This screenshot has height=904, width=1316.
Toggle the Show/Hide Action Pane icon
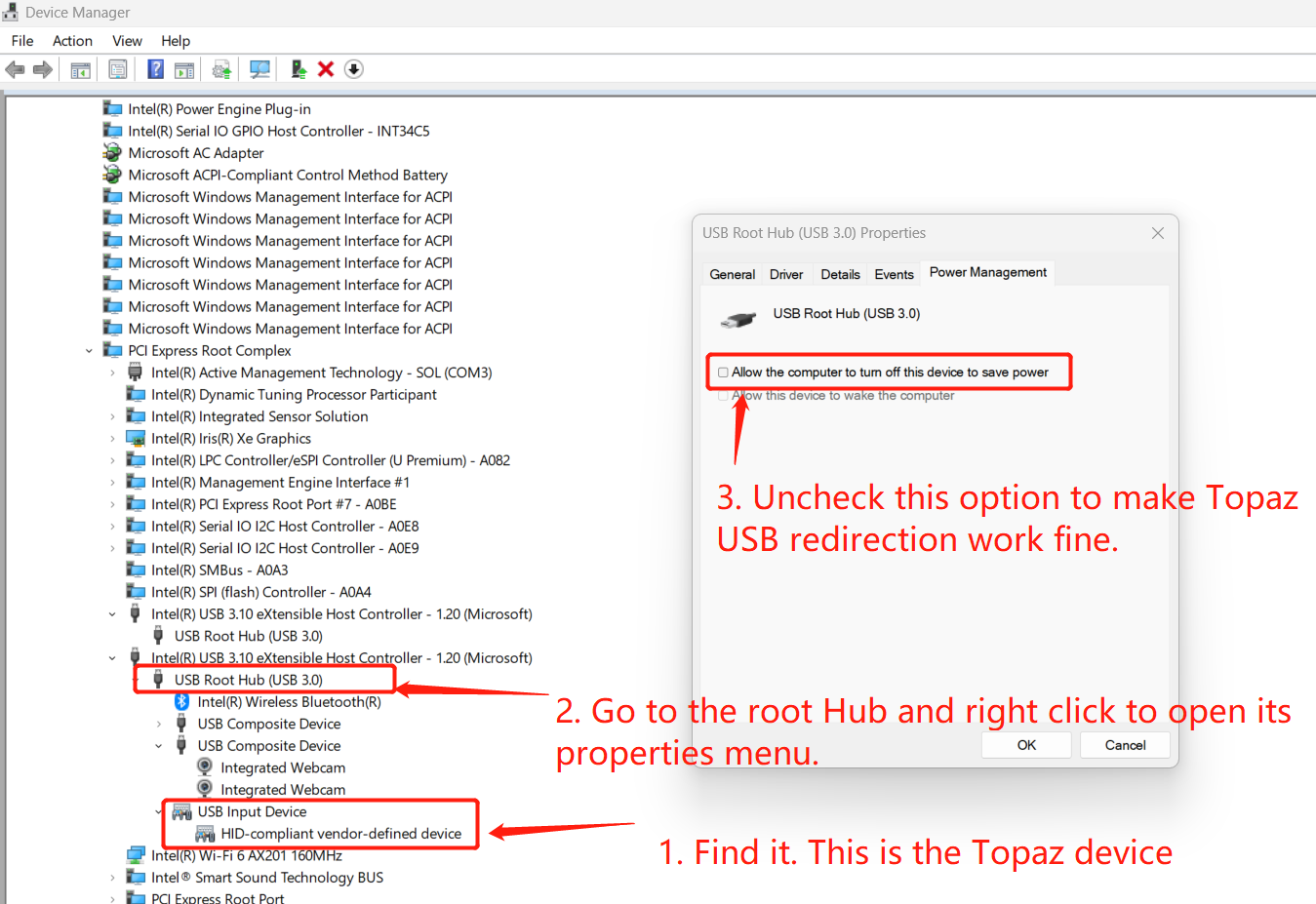click(x=184, y=69)
